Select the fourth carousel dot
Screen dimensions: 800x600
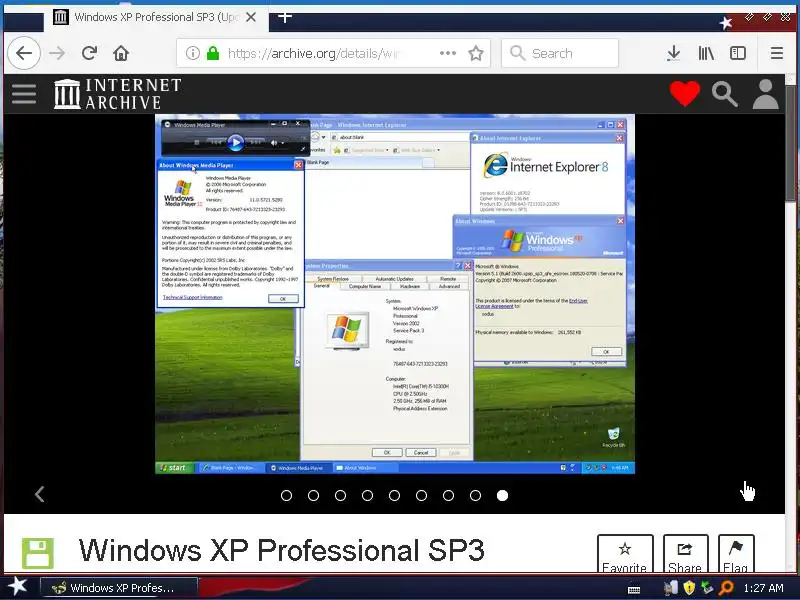pyautogui.click(x=367, y=495)
